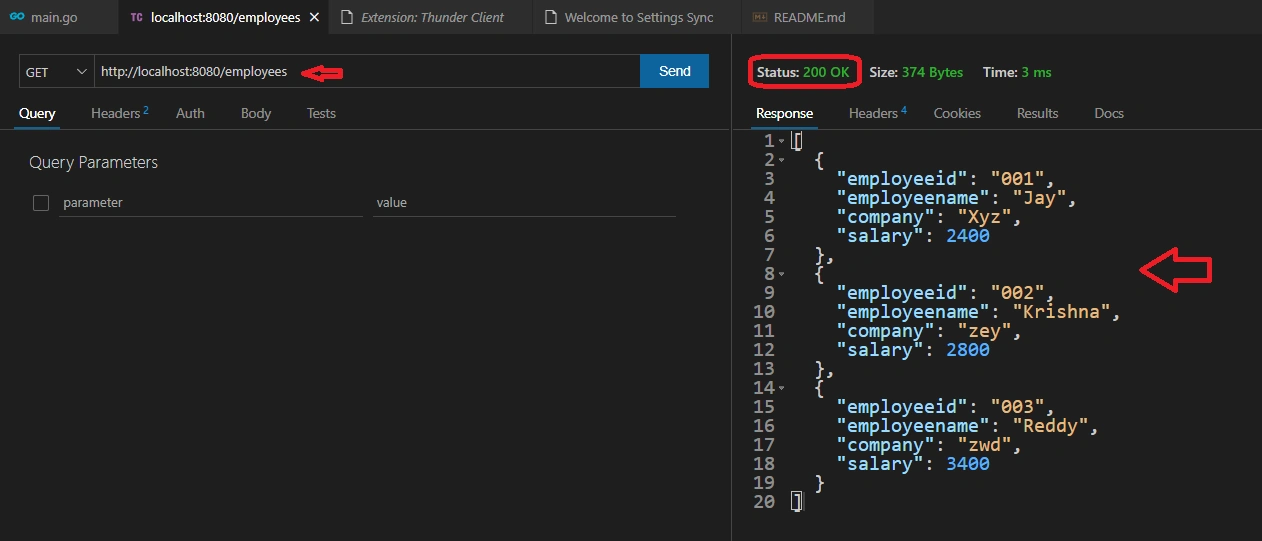Click file icon on Welcome to Settings Sync tab
This screenshot has height=541, width=1262.
tap(551, 17)
